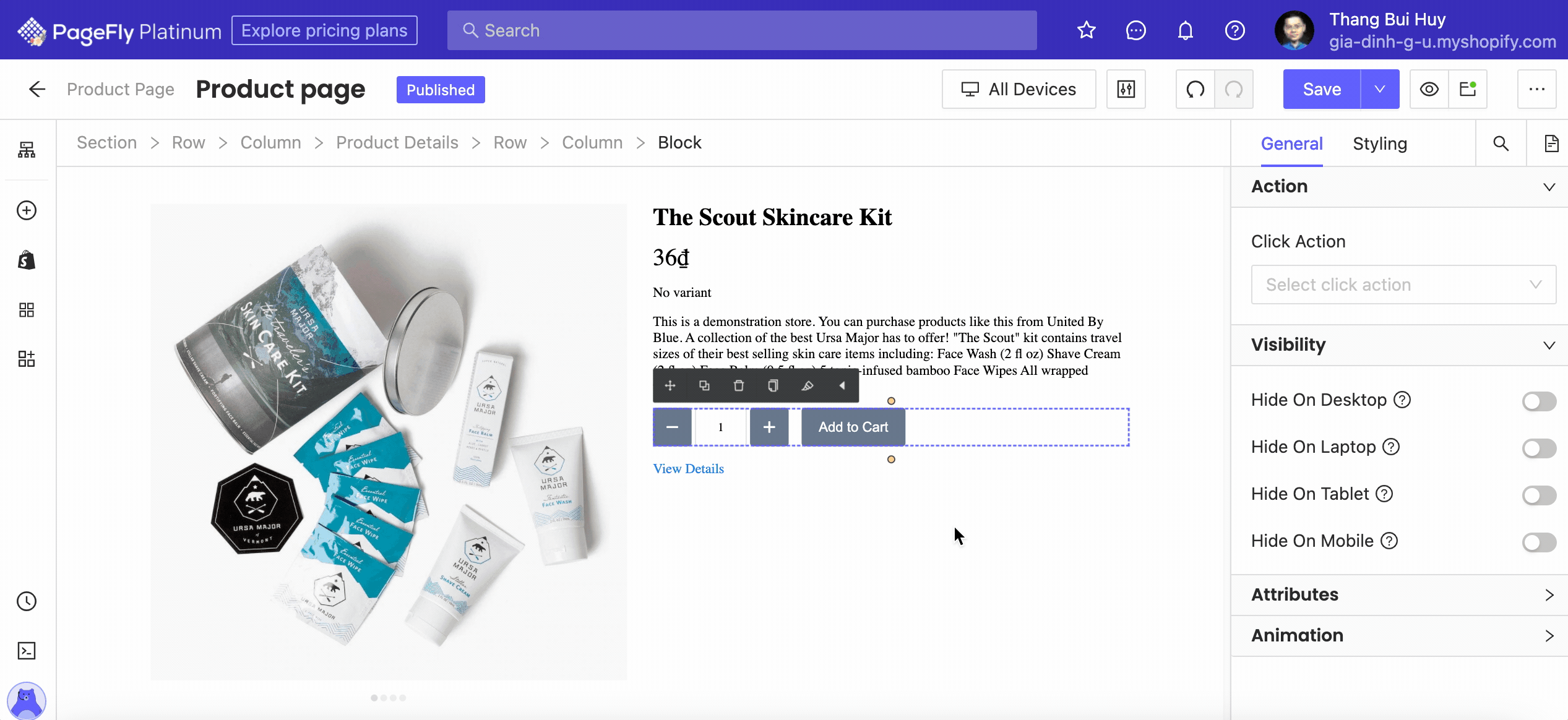Click the copy-style icon in block toolbar
Viewport: 1568px width, 720px height.
click(x=773, y=386)
